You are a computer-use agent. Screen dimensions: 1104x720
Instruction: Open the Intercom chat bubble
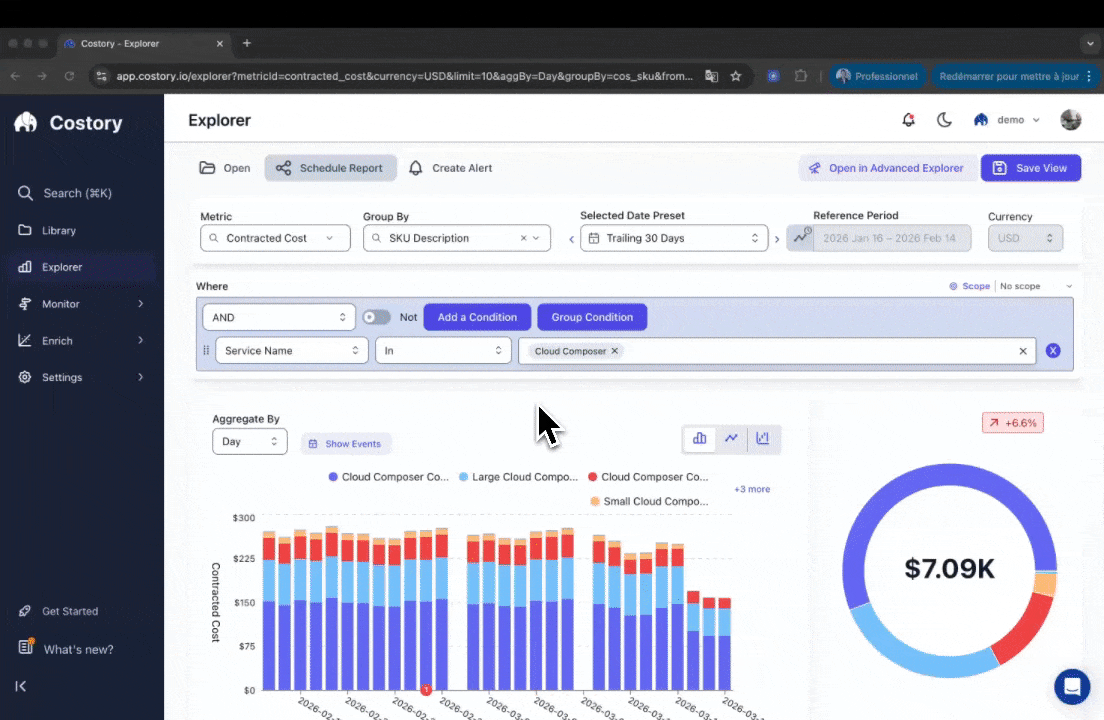1072,687
